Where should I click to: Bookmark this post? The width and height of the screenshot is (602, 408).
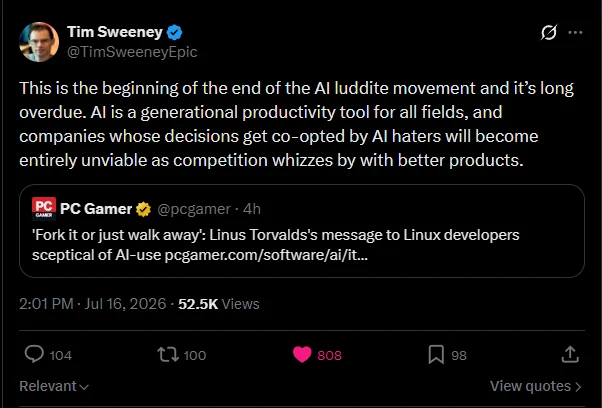tap(436, 354)
